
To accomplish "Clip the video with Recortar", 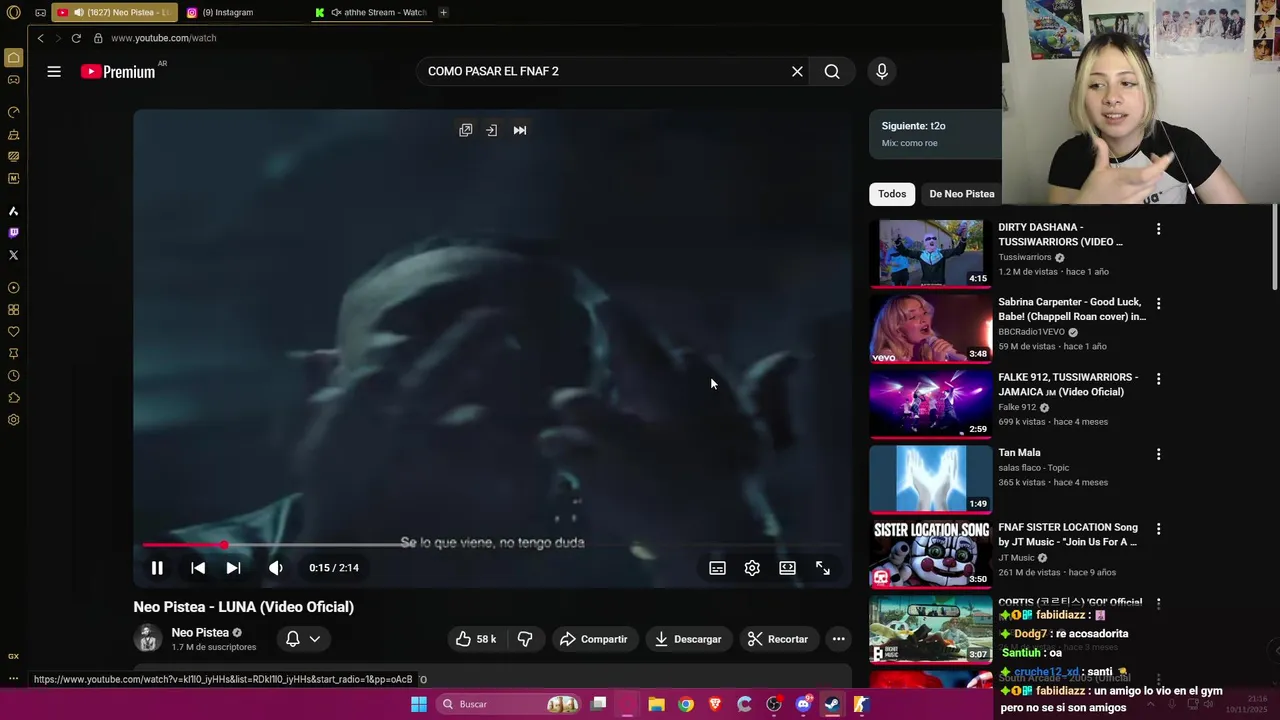I will (777, 639).
